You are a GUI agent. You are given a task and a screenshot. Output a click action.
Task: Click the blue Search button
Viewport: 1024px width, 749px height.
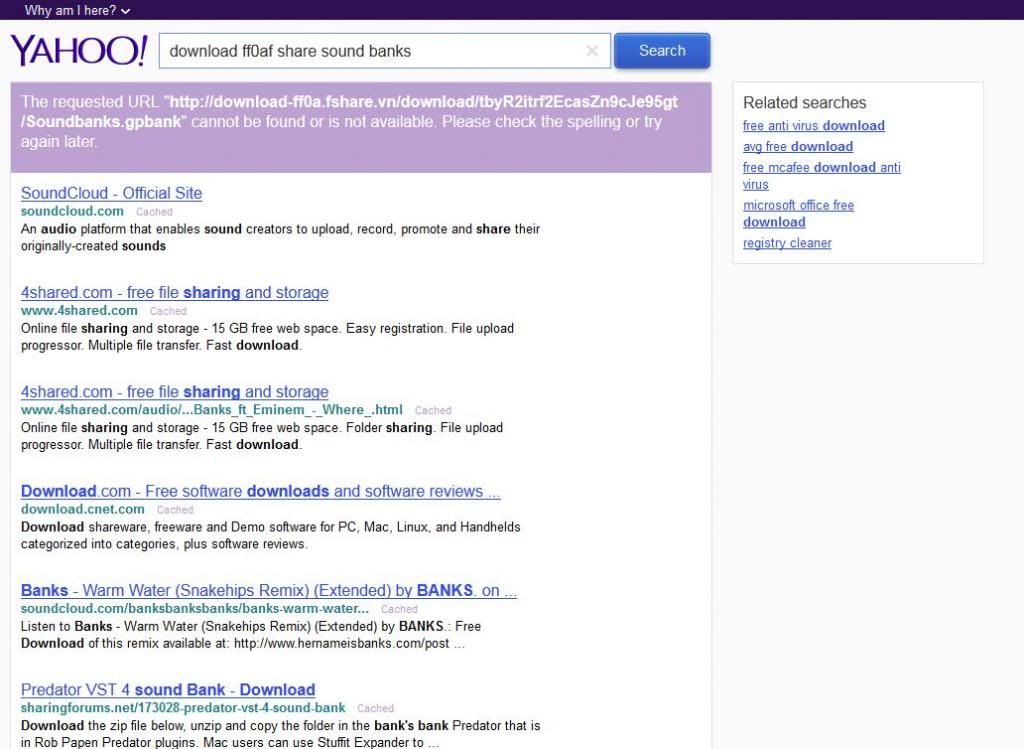point(662,51)
